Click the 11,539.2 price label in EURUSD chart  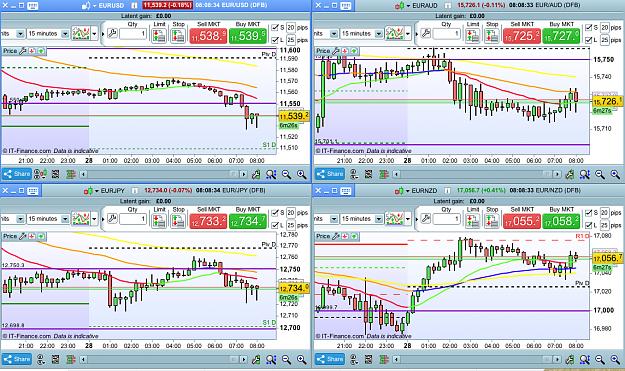(294, 116)
